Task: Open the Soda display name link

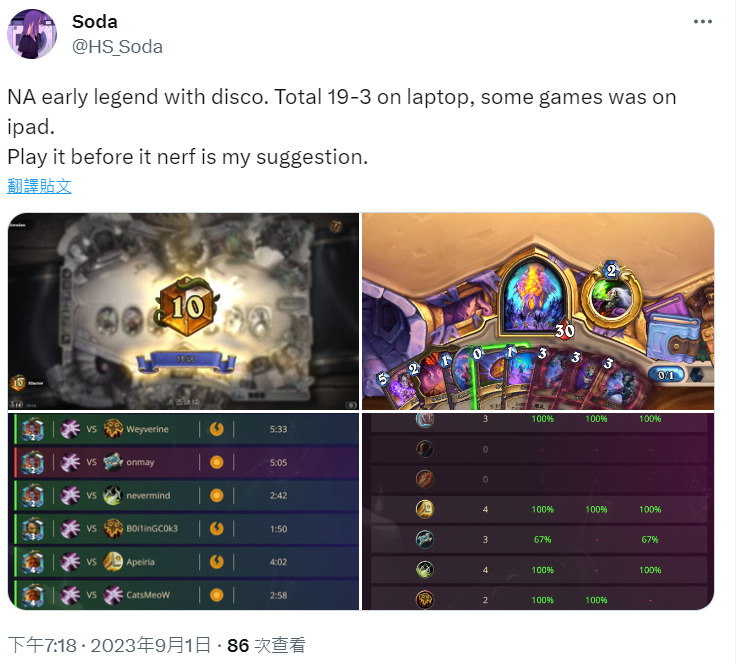Action: point(95,22)
